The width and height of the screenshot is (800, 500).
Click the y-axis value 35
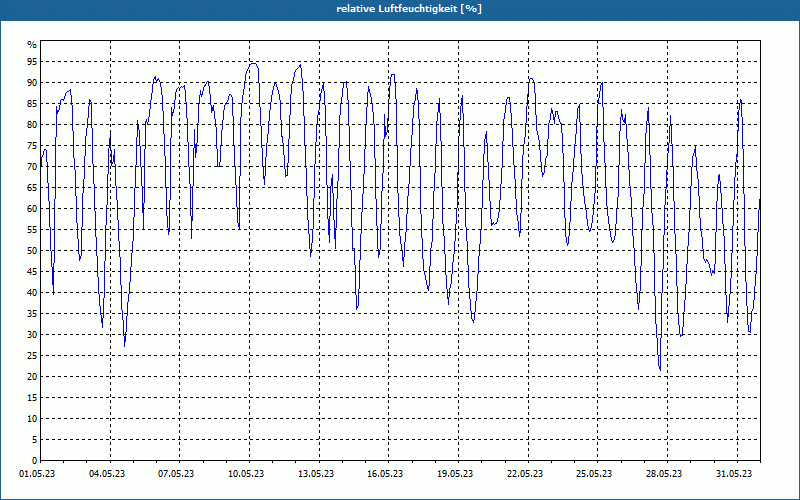(x=32, y=313)
